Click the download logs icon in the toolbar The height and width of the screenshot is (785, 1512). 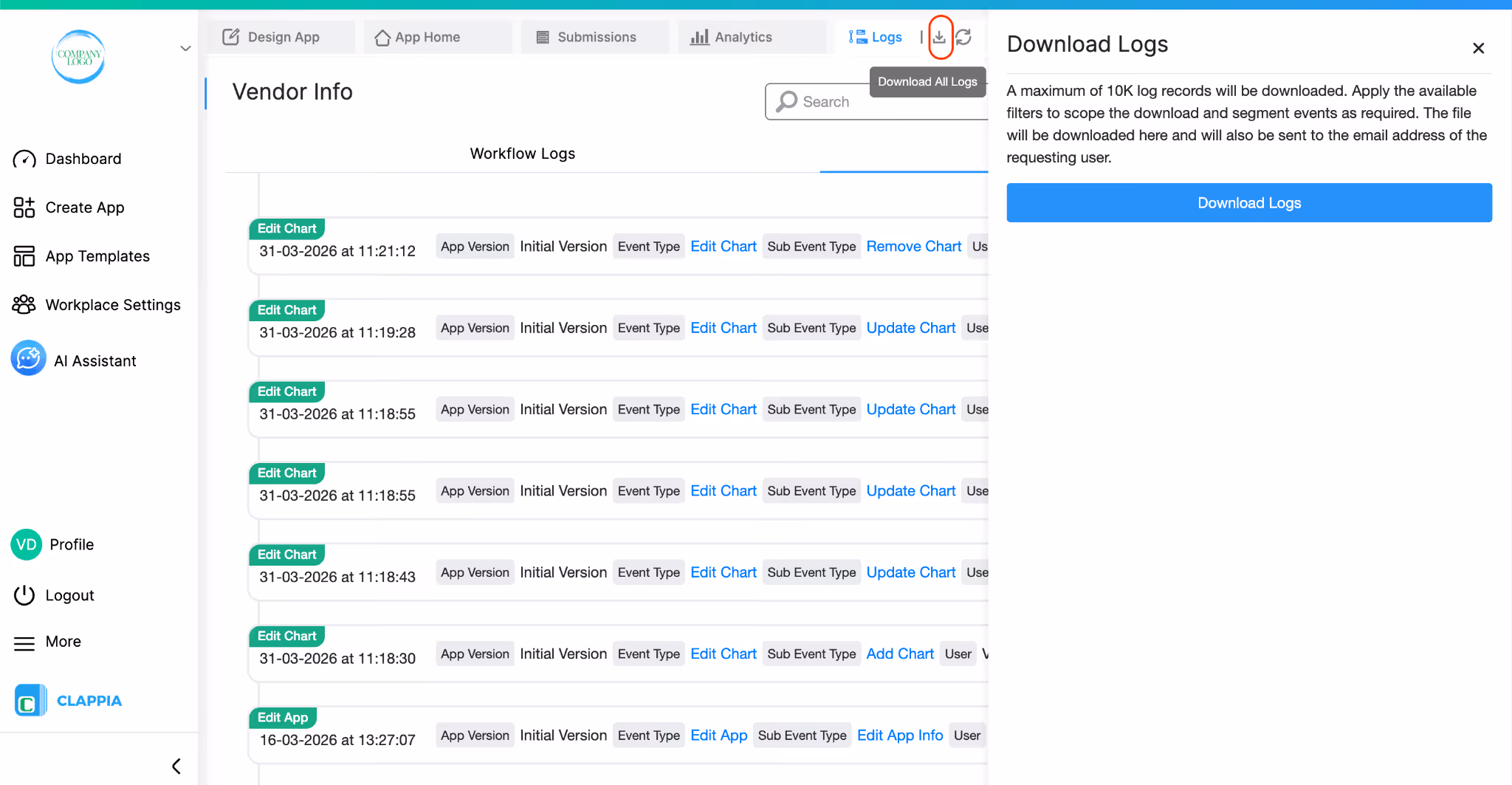point(939,37)
